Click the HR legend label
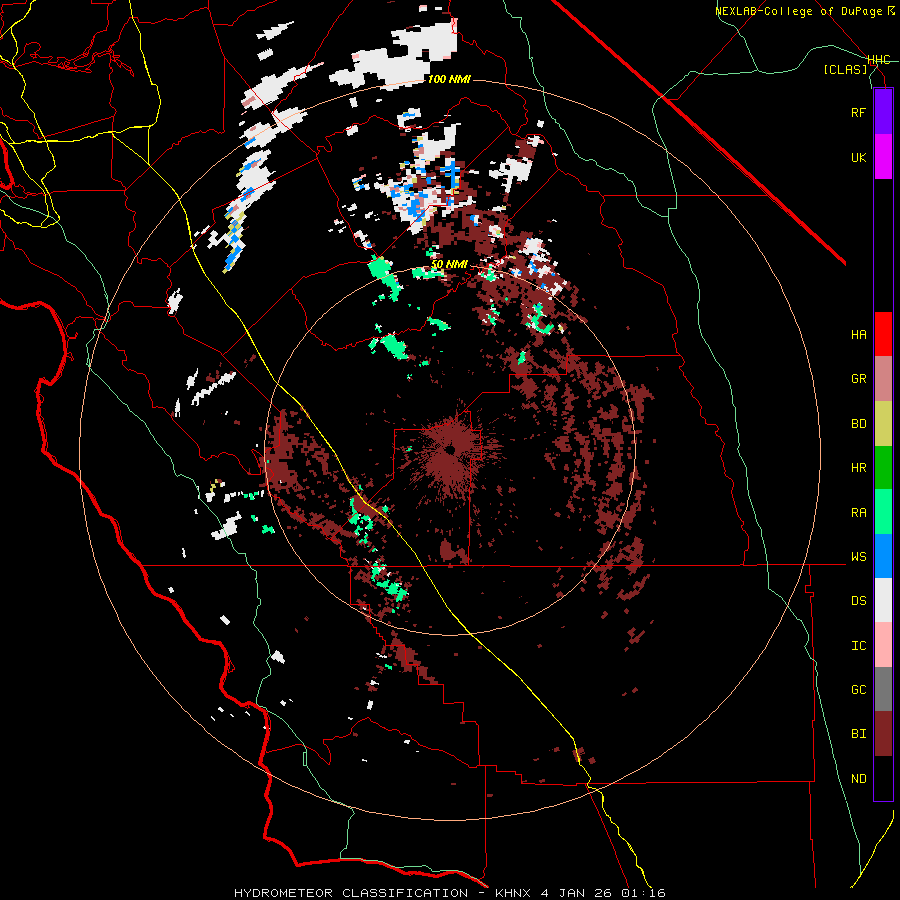 [858, 468]
